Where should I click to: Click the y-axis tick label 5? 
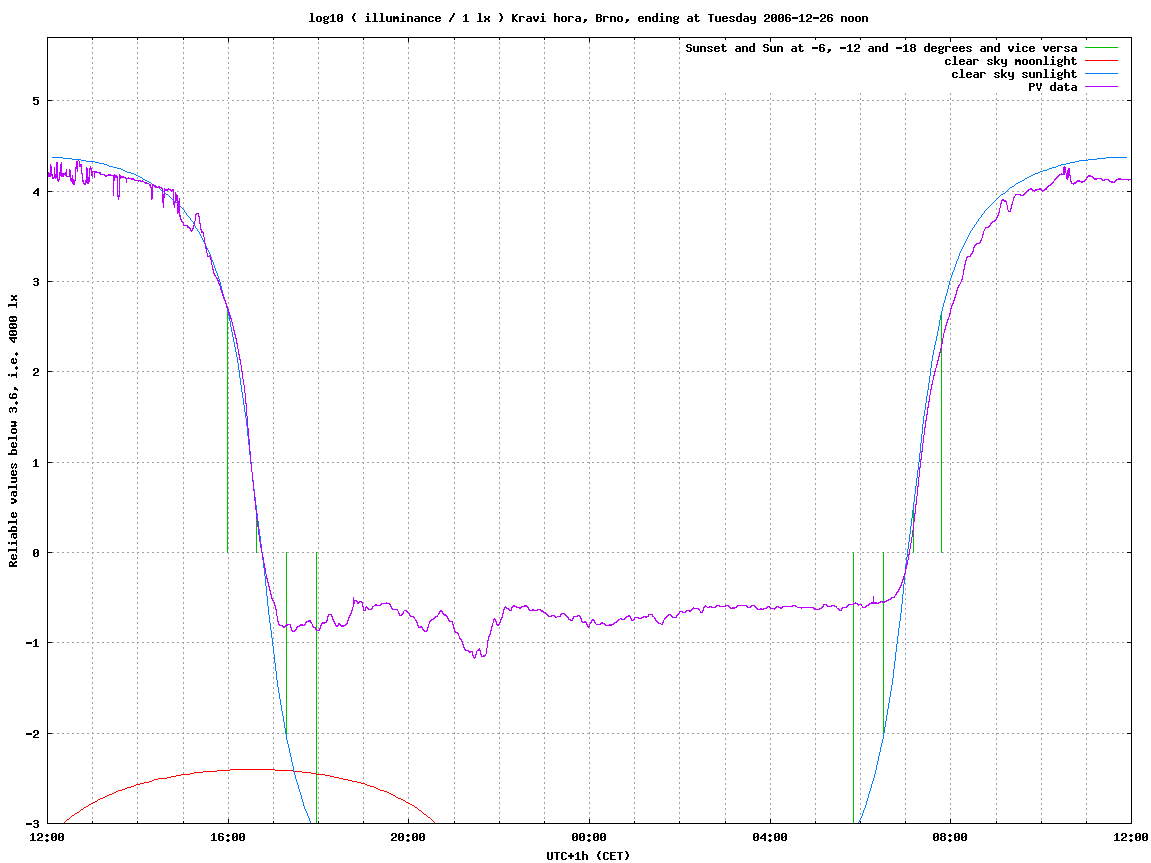[36, 101]
